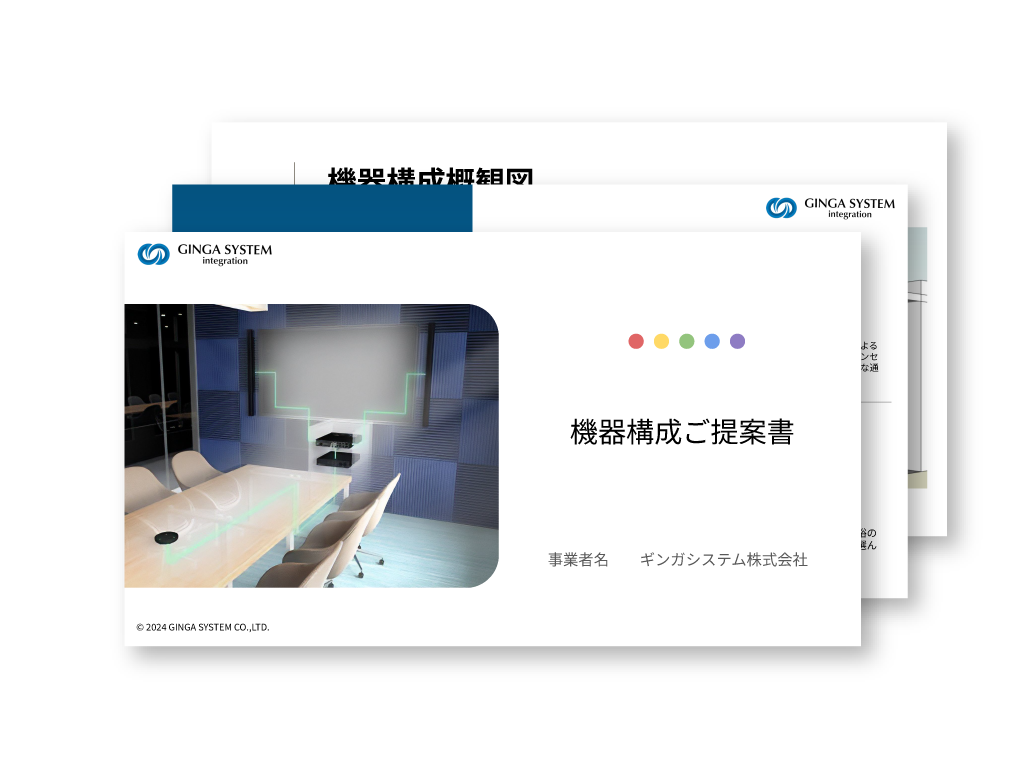The width and height of the screenshot is (1034, 767).
Task: Click the right wall speaker beside the display
Action: (x=430, y=372)
